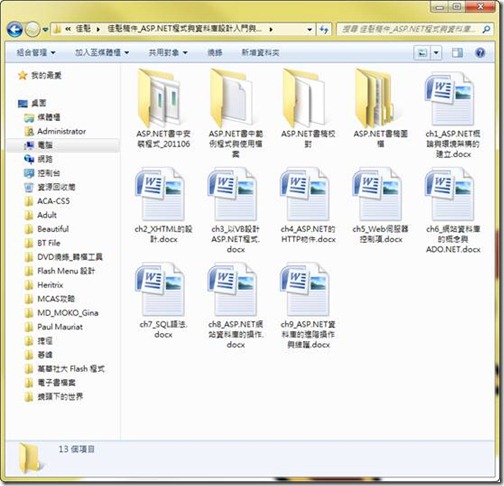Click the address bar folder icon
This screenshot has height=486, width=504.
pyautogui.click(x=57, y=30)
